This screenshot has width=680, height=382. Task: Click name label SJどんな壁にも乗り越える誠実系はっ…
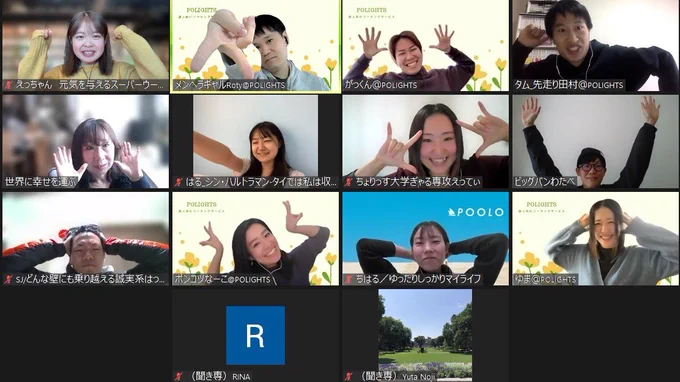90,280
